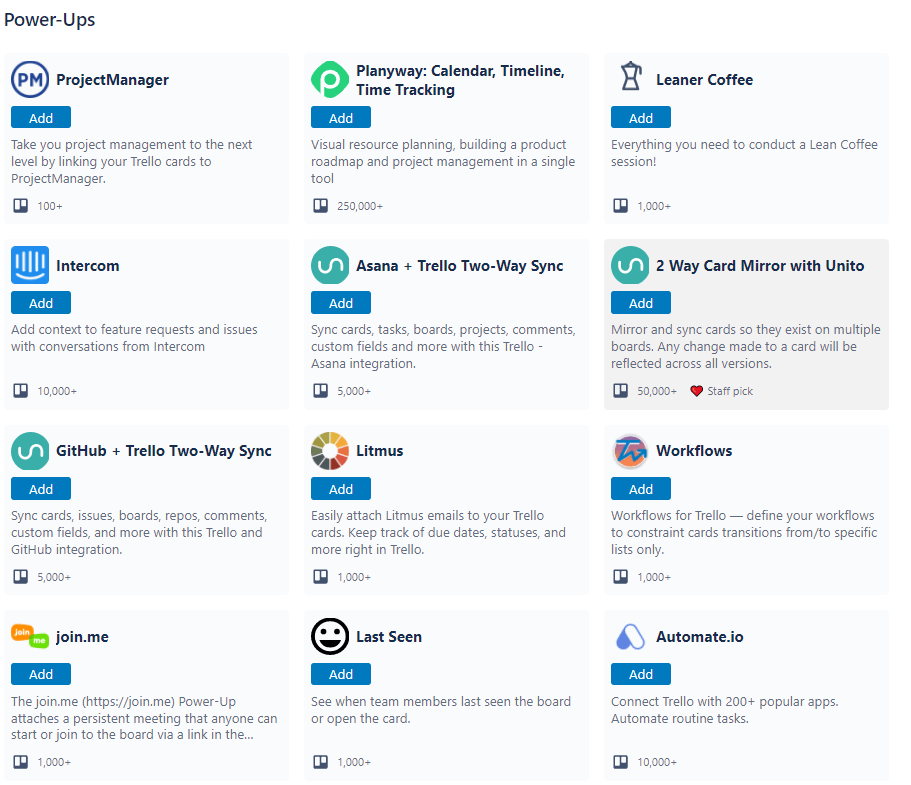Click Planyway's 250,000+ board count

[x=360, y=206]
